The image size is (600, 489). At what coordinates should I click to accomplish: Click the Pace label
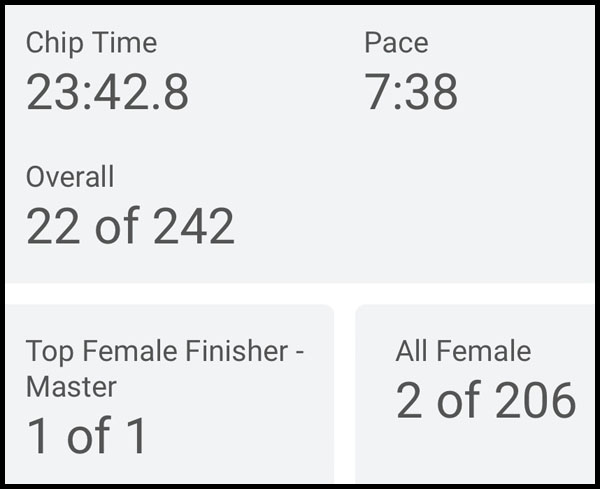[x=396, y=43]
